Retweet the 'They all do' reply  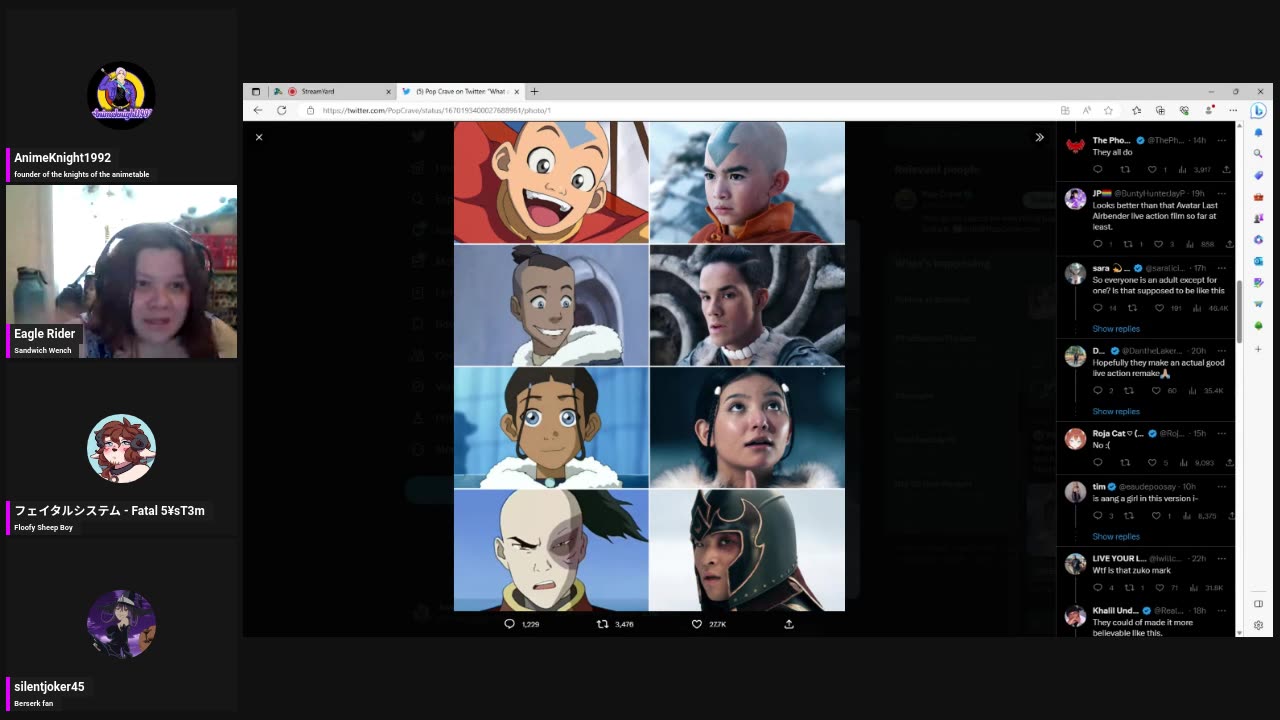[x=1125, y=169]
